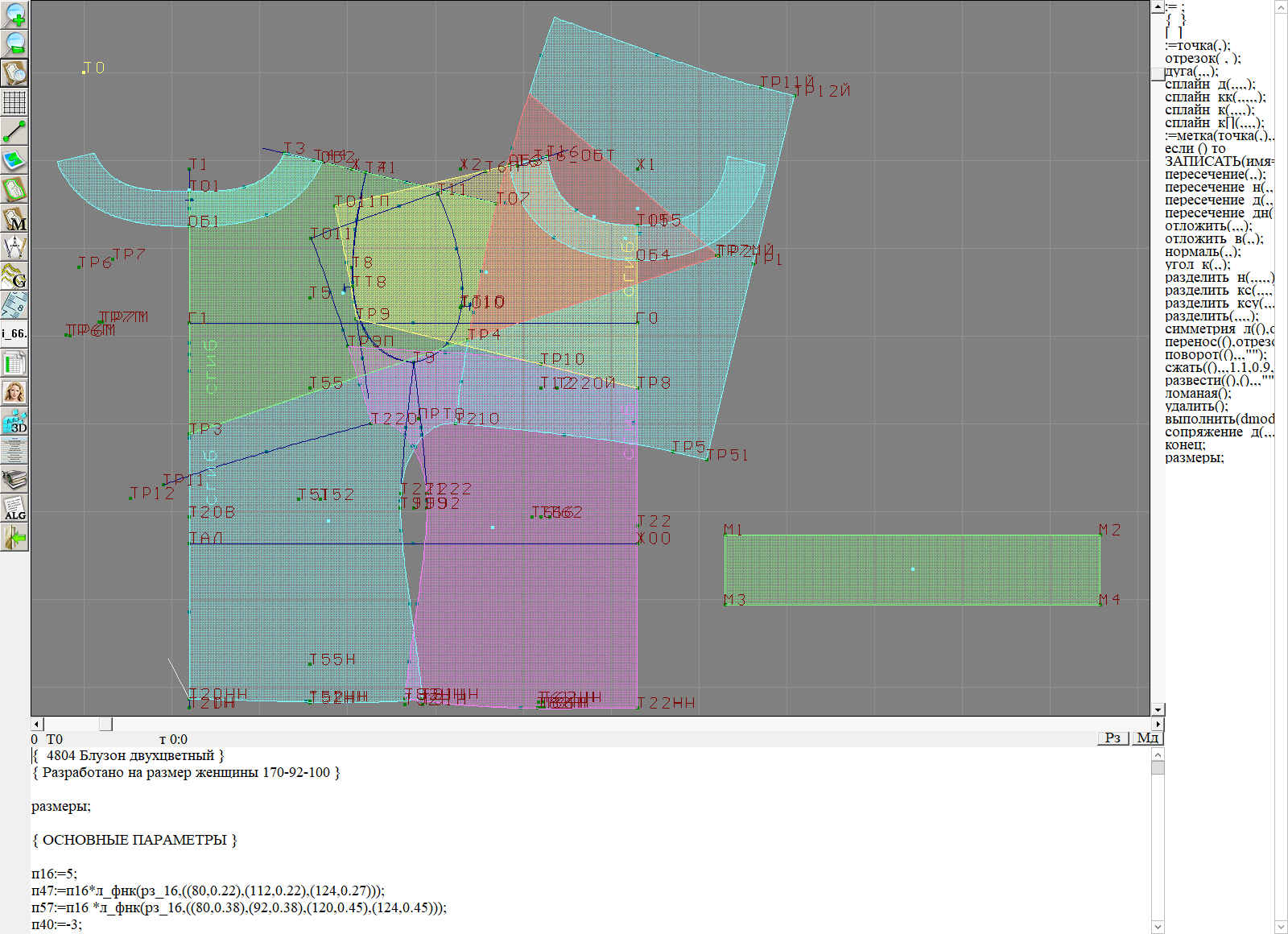Open the stacked books library icon
The height and width of the screenshot is (934, 1288).
14,479
